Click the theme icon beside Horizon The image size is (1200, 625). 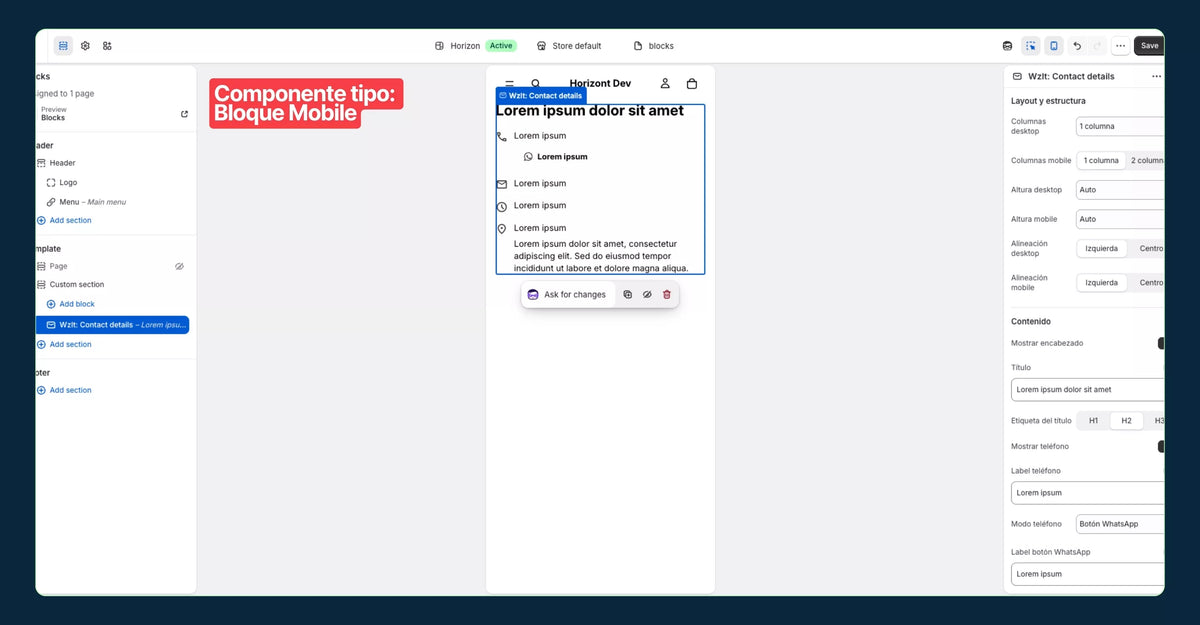coord(439,46)
